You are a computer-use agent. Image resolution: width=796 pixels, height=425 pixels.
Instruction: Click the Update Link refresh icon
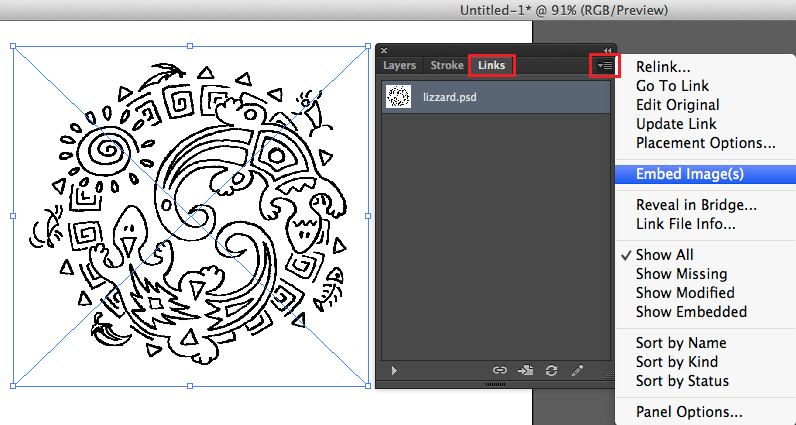(x=552, y=370)
